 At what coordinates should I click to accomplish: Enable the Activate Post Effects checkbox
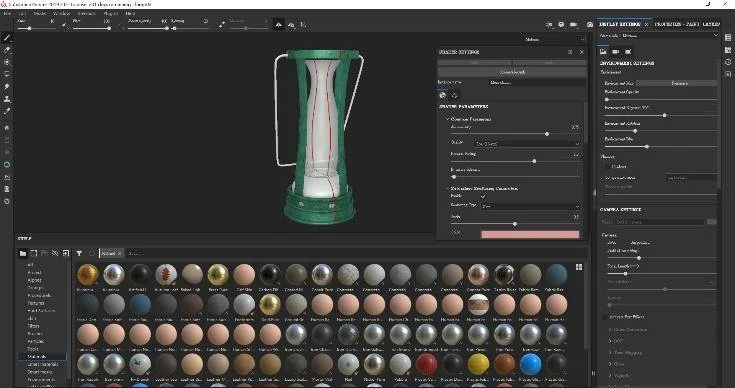pyautogui.click(x=605, y=317)
